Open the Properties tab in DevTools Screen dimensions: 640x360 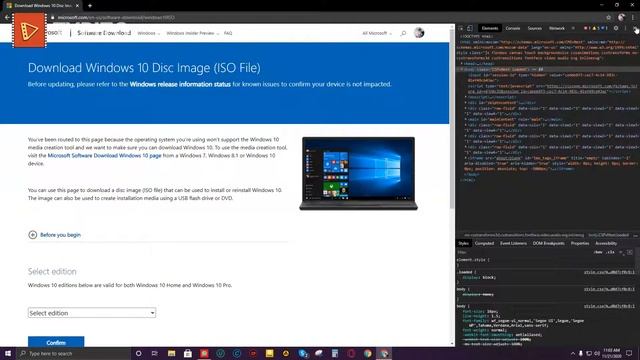point(580,243)
